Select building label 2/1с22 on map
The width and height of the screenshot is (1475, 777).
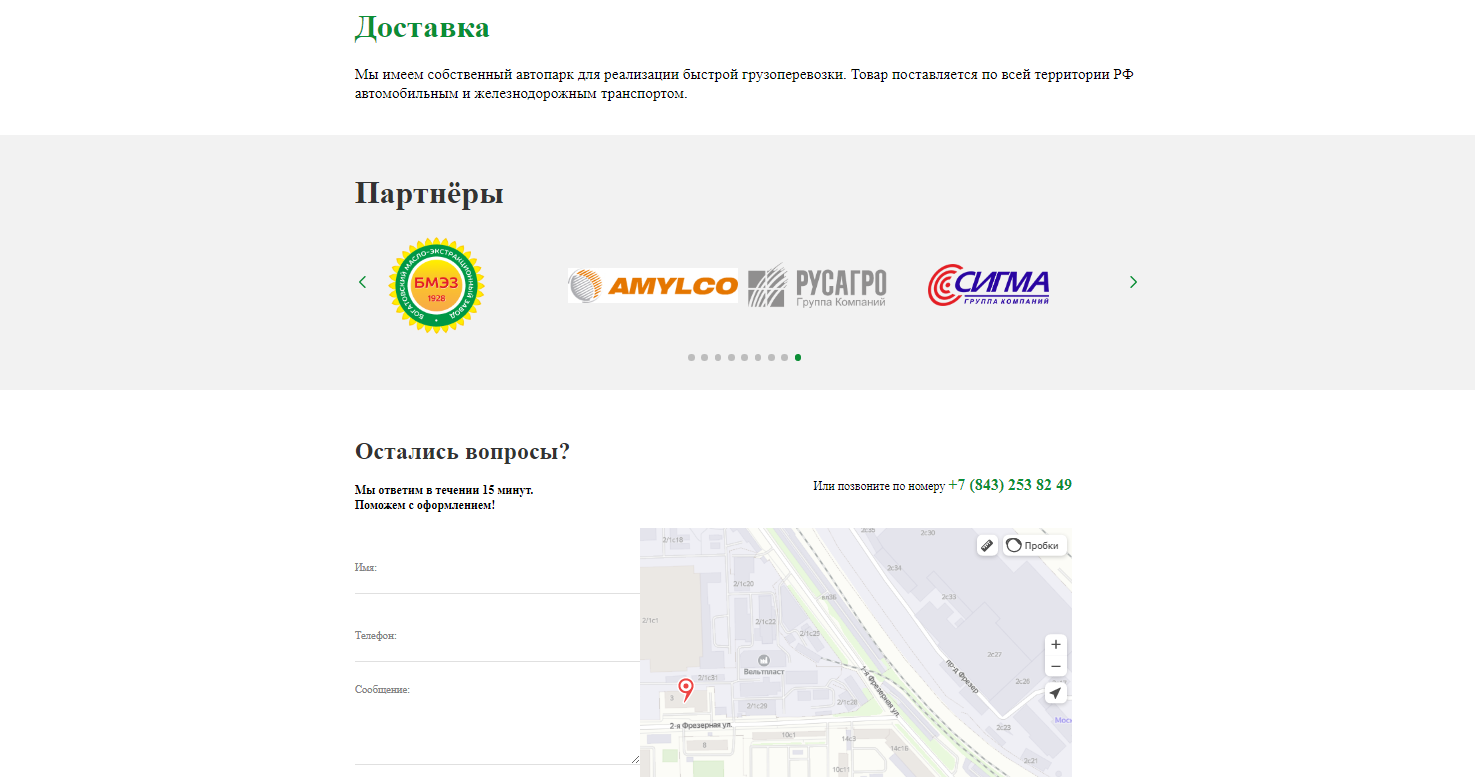coord(766,622)
